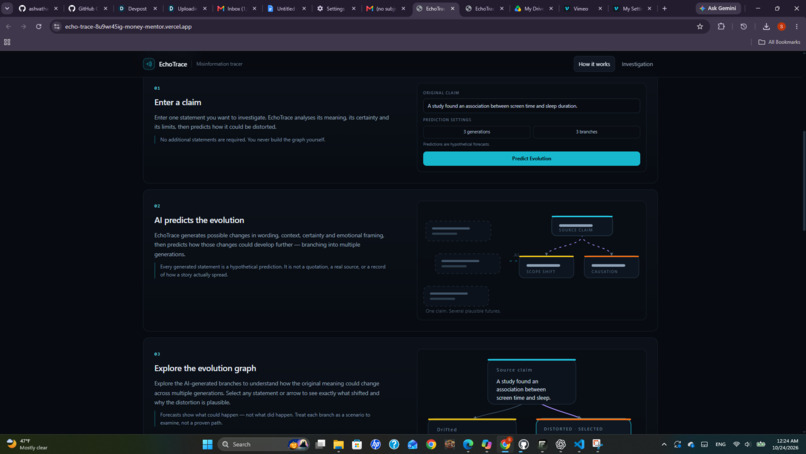The width and height of the screenshot is (806, 454).
Task: Open the How it works tab
Action: (594, 64)
